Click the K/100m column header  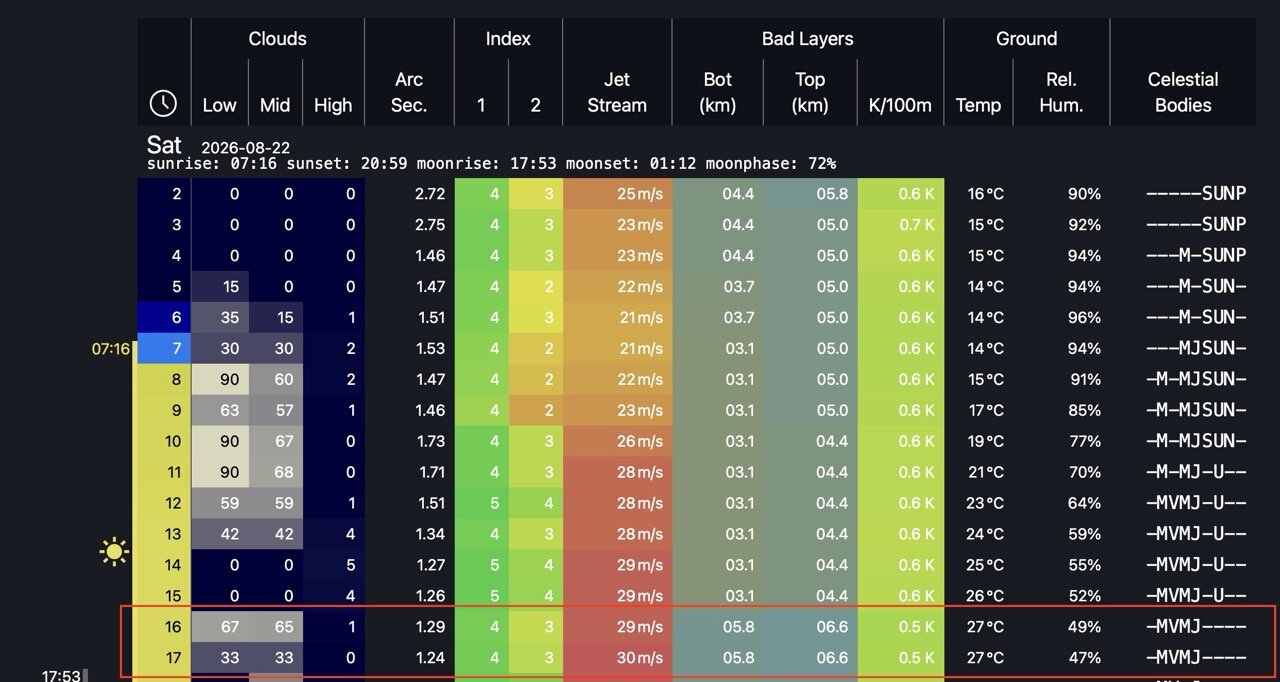901,105
